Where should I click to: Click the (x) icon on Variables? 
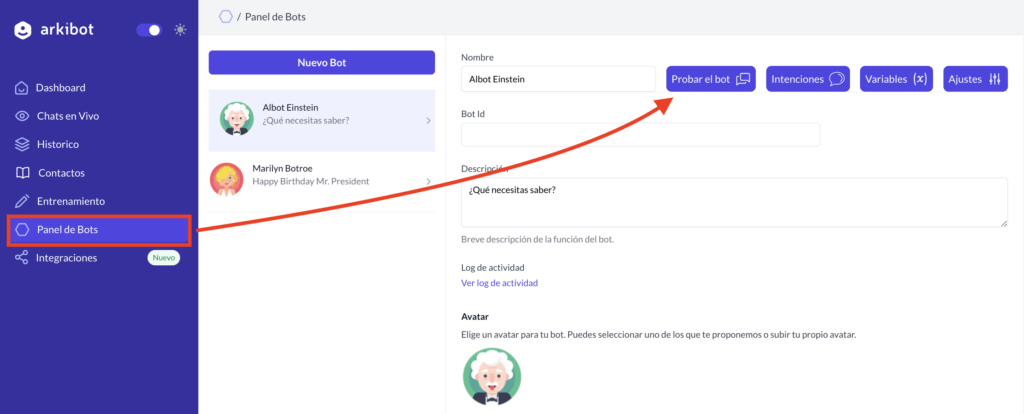pos(920,79)
